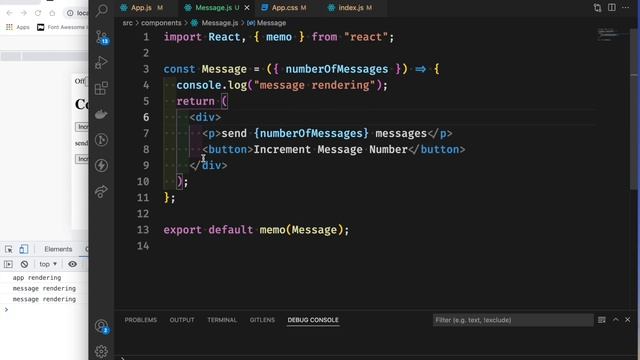Click line number 13 in gutter
Screen dimensions: 640x360
pos(143,230)
